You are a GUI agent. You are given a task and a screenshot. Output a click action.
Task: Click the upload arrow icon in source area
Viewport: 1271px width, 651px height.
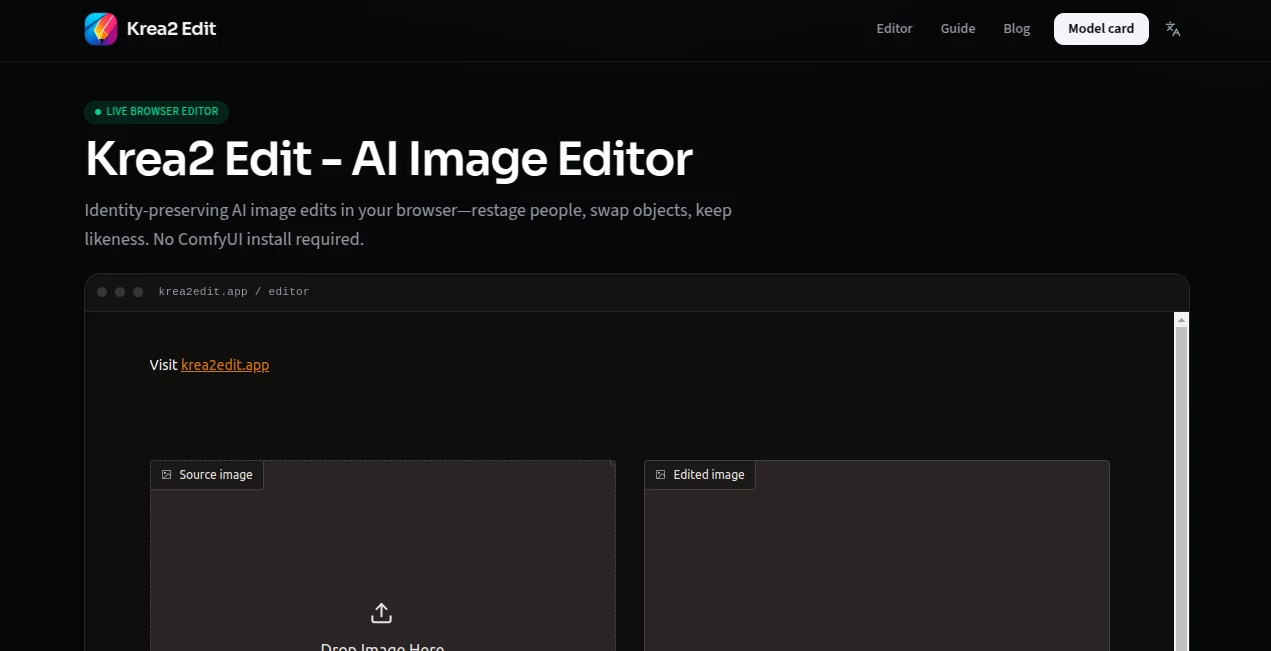(x=381, y=613)
